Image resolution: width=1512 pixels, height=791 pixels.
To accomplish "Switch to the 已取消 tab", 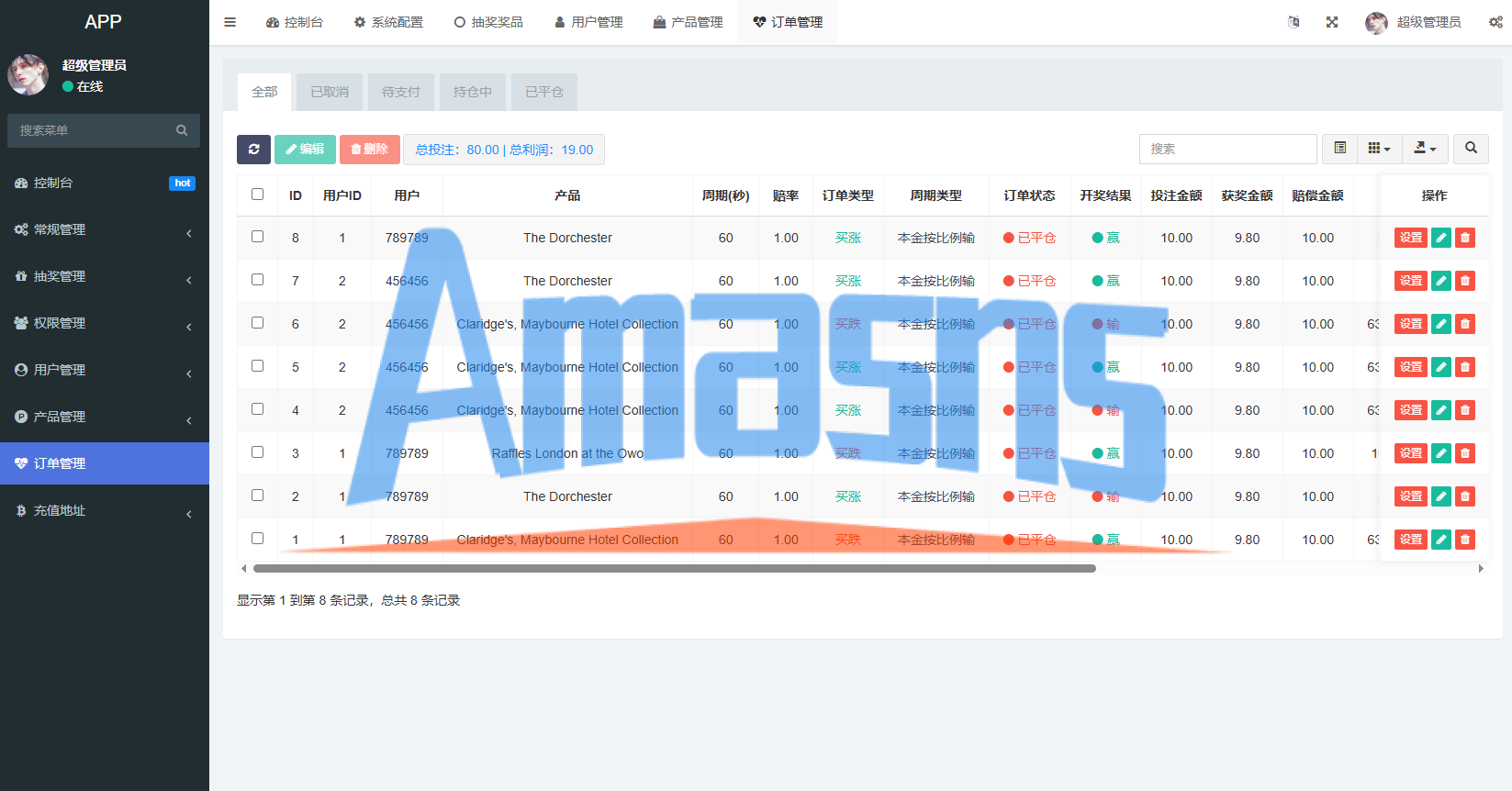I will (330, 92).
